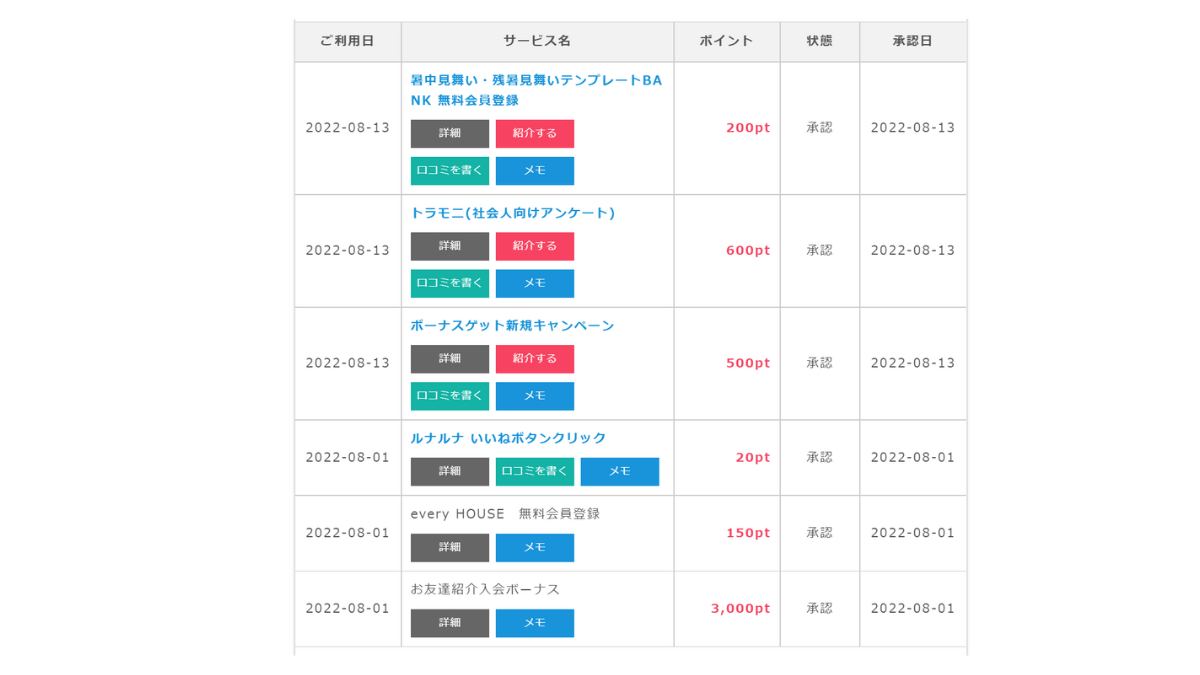
Task: Click the ポイント column header
Action: click(727, 41)
